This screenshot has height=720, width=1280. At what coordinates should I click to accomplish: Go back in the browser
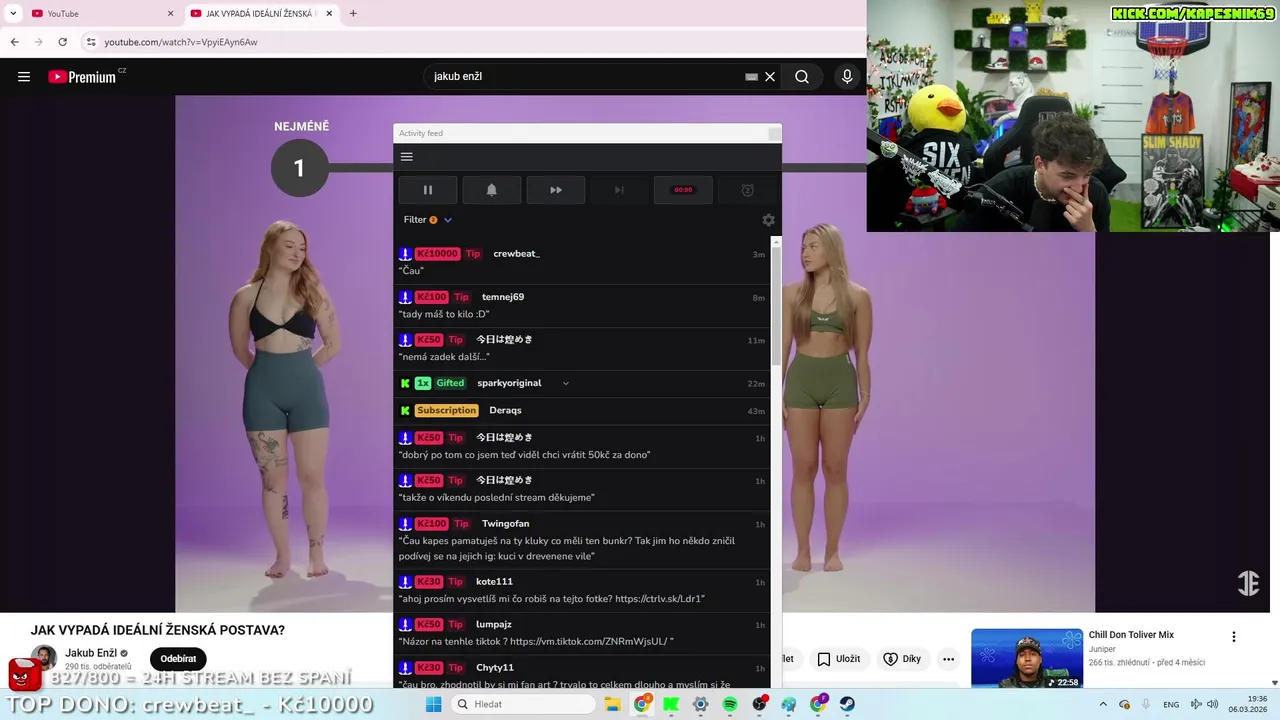point(14,42)
